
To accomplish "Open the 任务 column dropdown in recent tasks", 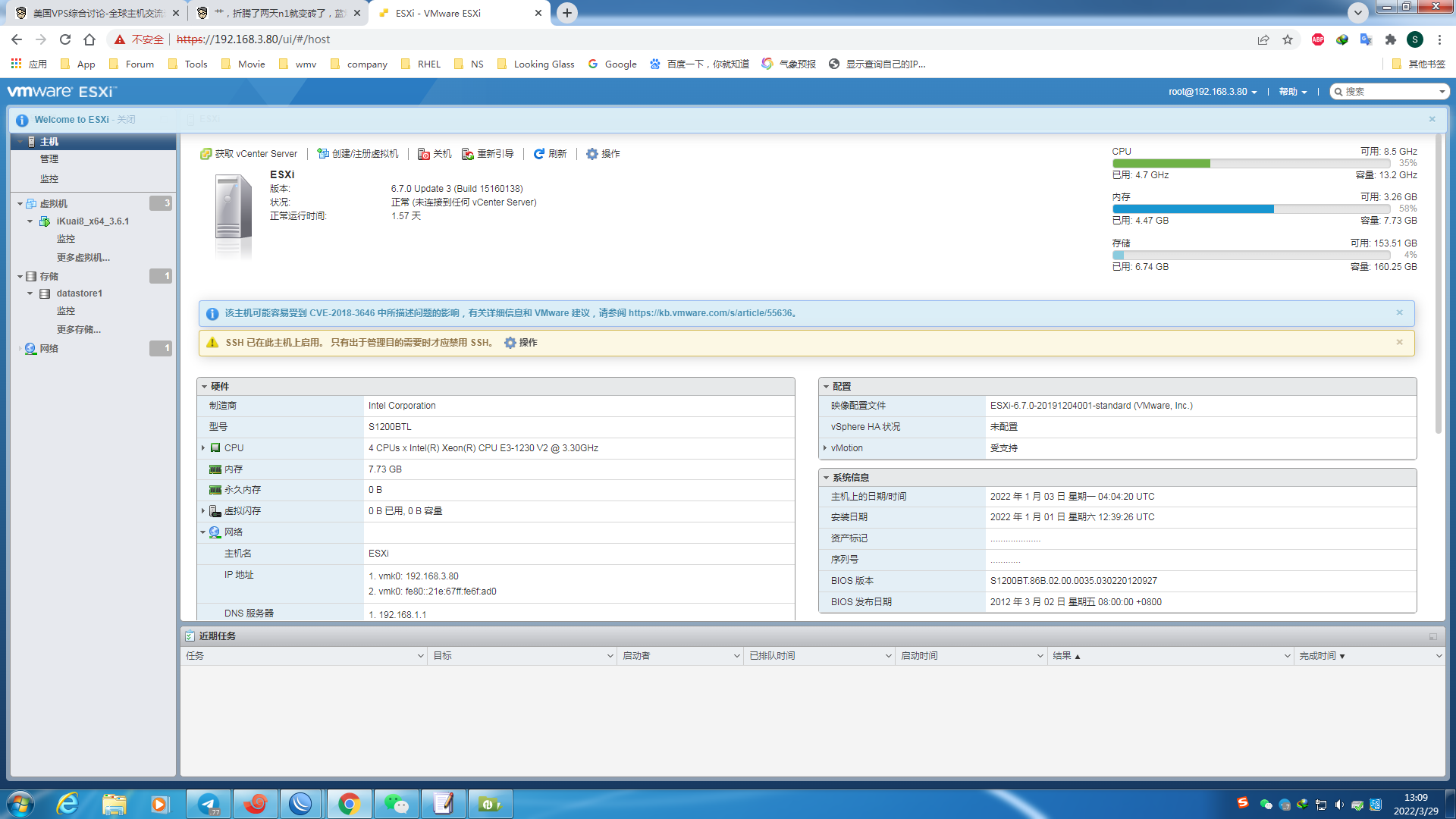I will pyautogui.click(x=421, y=656).
